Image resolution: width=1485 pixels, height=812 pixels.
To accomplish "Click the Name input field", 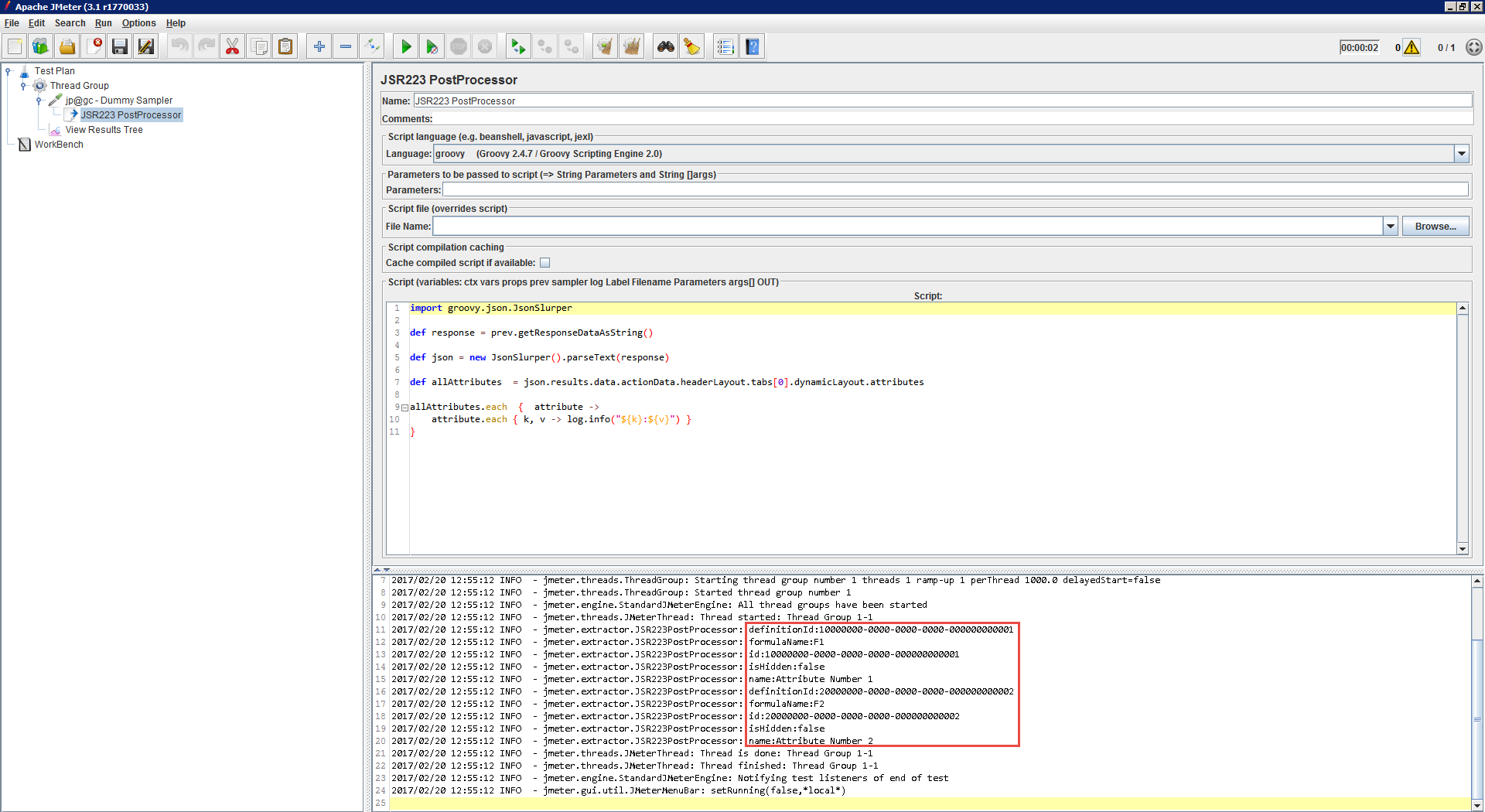I will click(942, 101).
